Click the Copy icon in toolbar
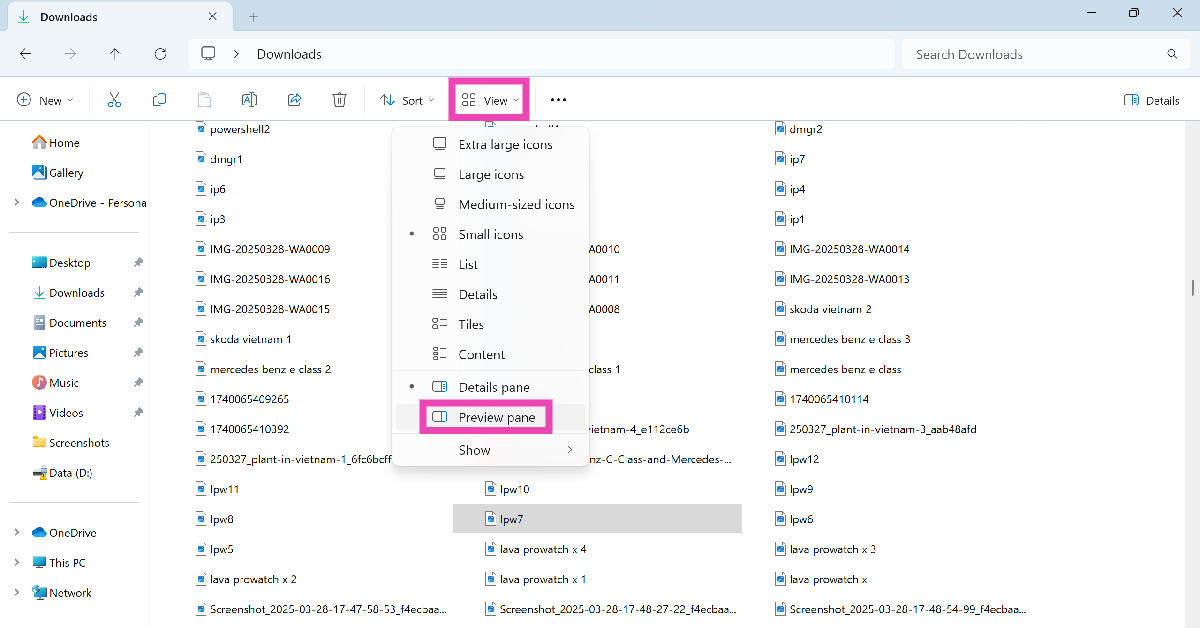The height and width of the screenshot is (628, 1200). (159, 100)
